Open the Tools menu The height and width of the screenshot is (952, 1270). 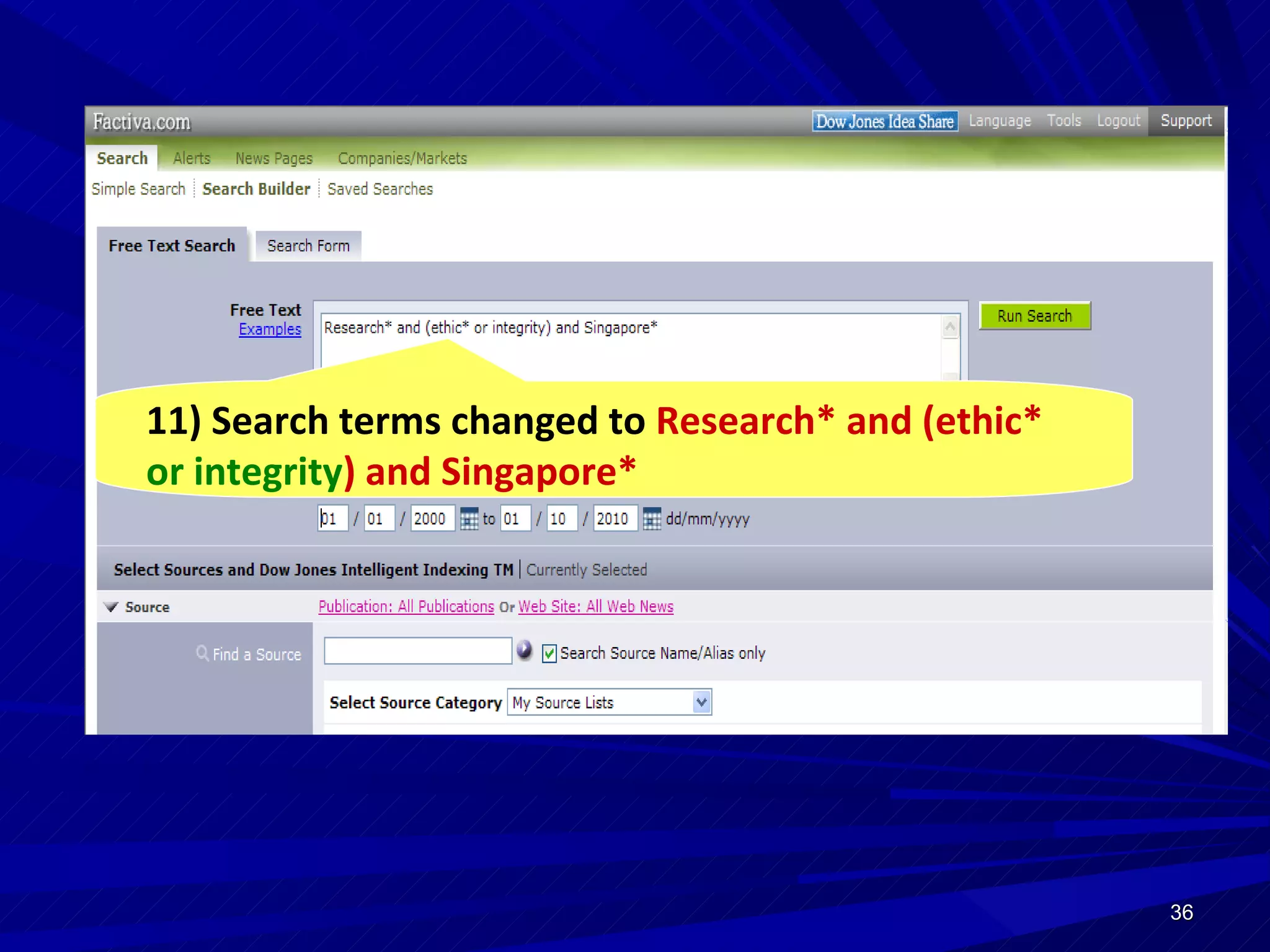tap(1064, 121)
